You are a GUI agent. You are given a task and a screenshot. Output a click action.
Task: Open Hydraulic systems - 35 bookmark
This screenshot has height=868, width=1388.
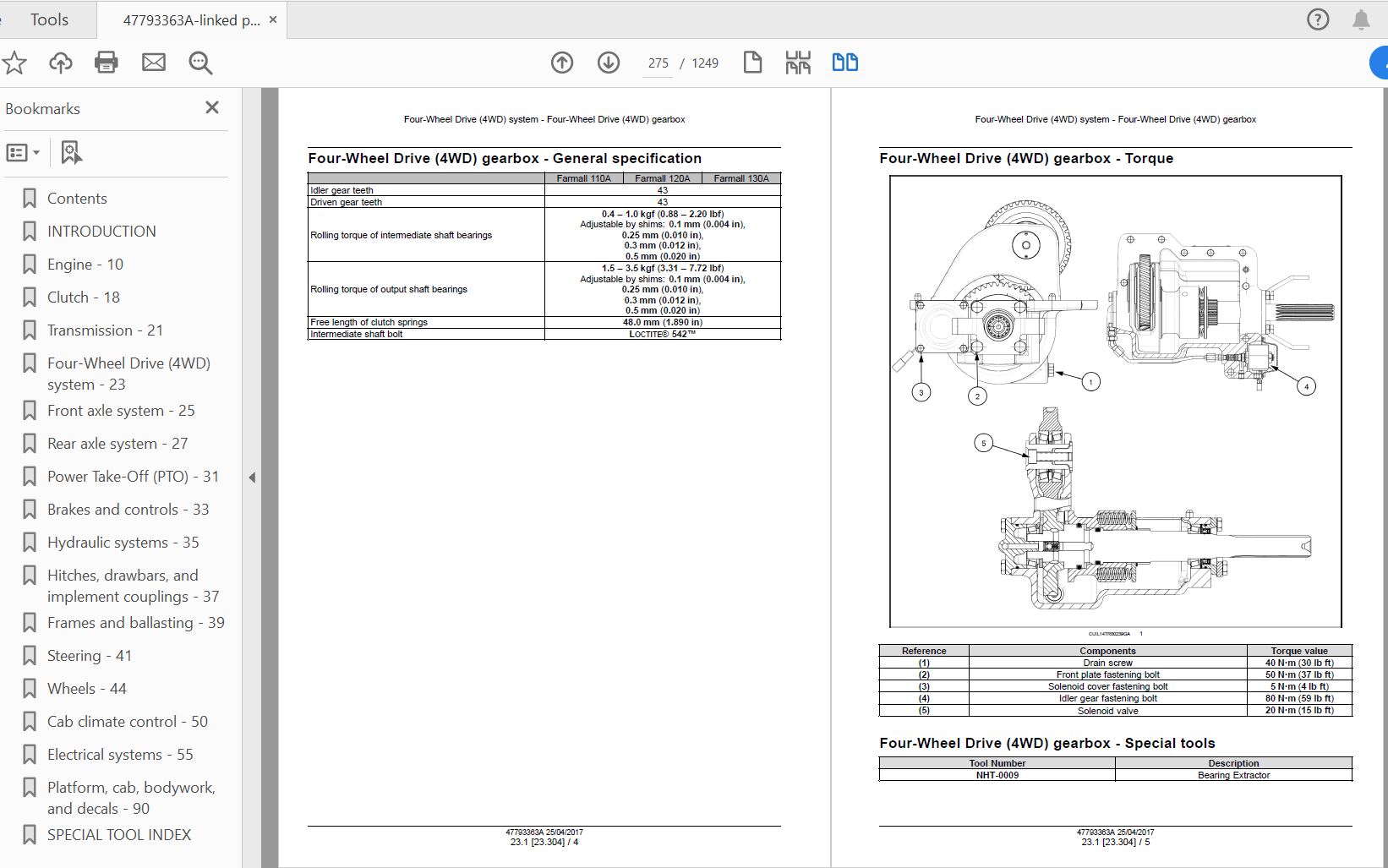point(123,543)
